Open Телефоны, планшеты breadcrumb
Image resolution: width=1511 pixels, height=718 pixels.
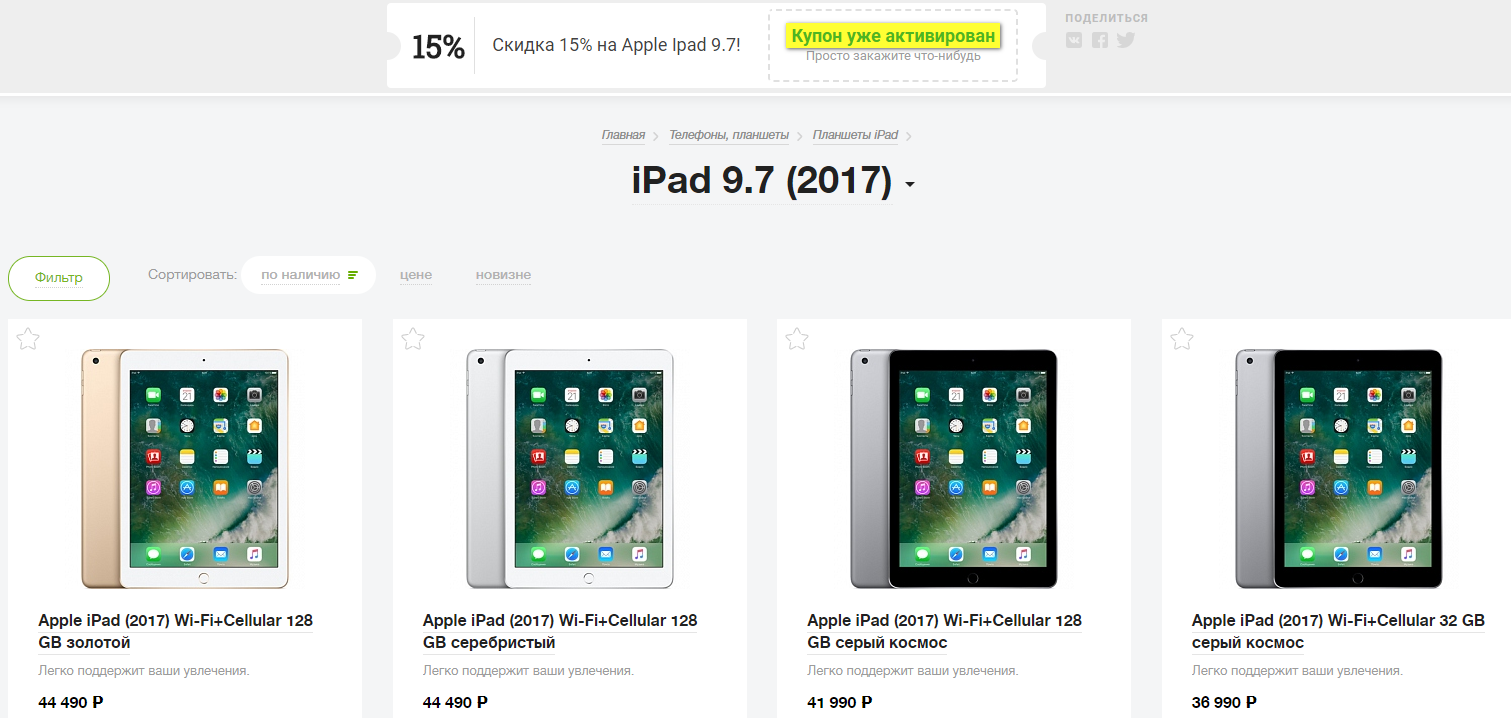(x=729, y=135)
